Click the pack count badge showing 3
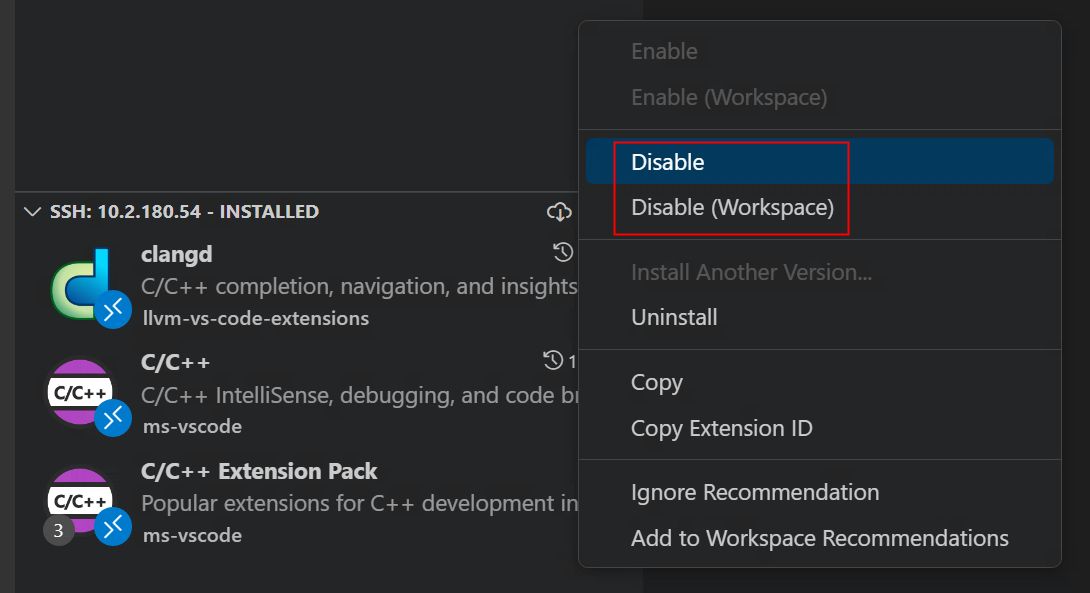 (x=58, y=531)
